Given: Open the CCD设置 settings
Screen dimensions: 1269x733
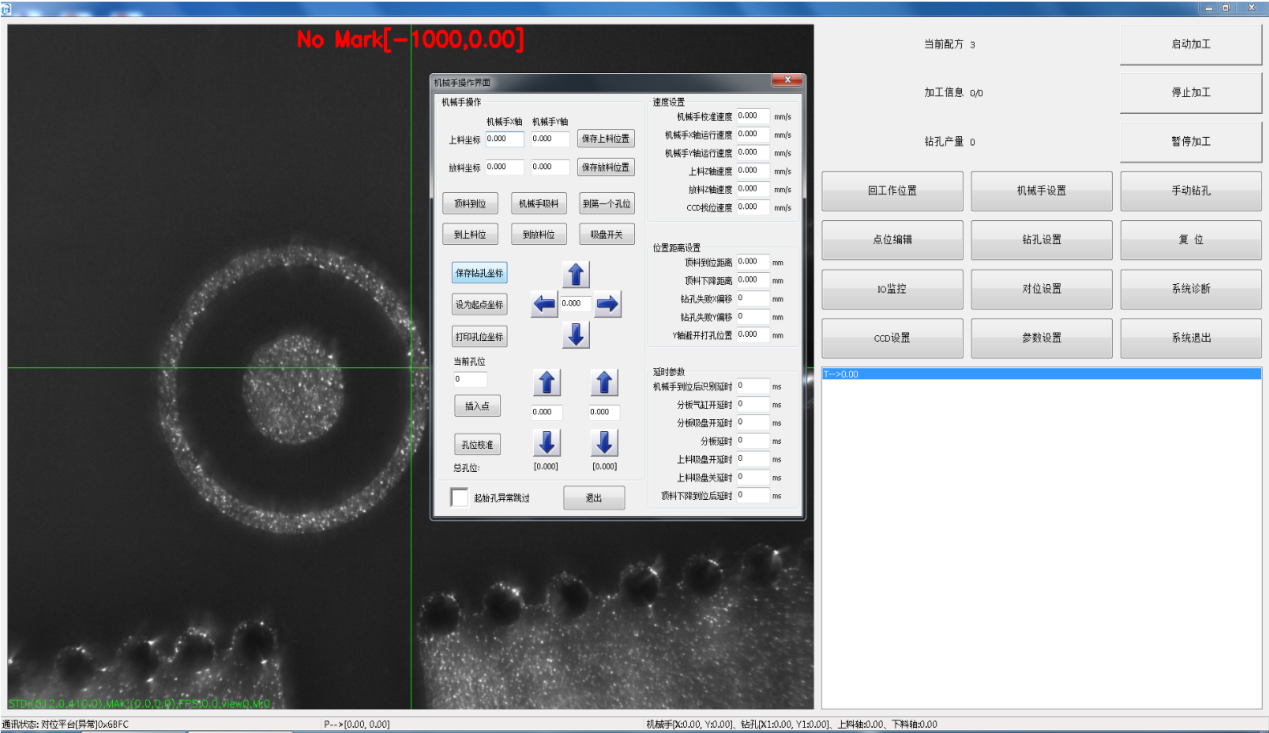Looking at the screenshot, I should [892, 338].
